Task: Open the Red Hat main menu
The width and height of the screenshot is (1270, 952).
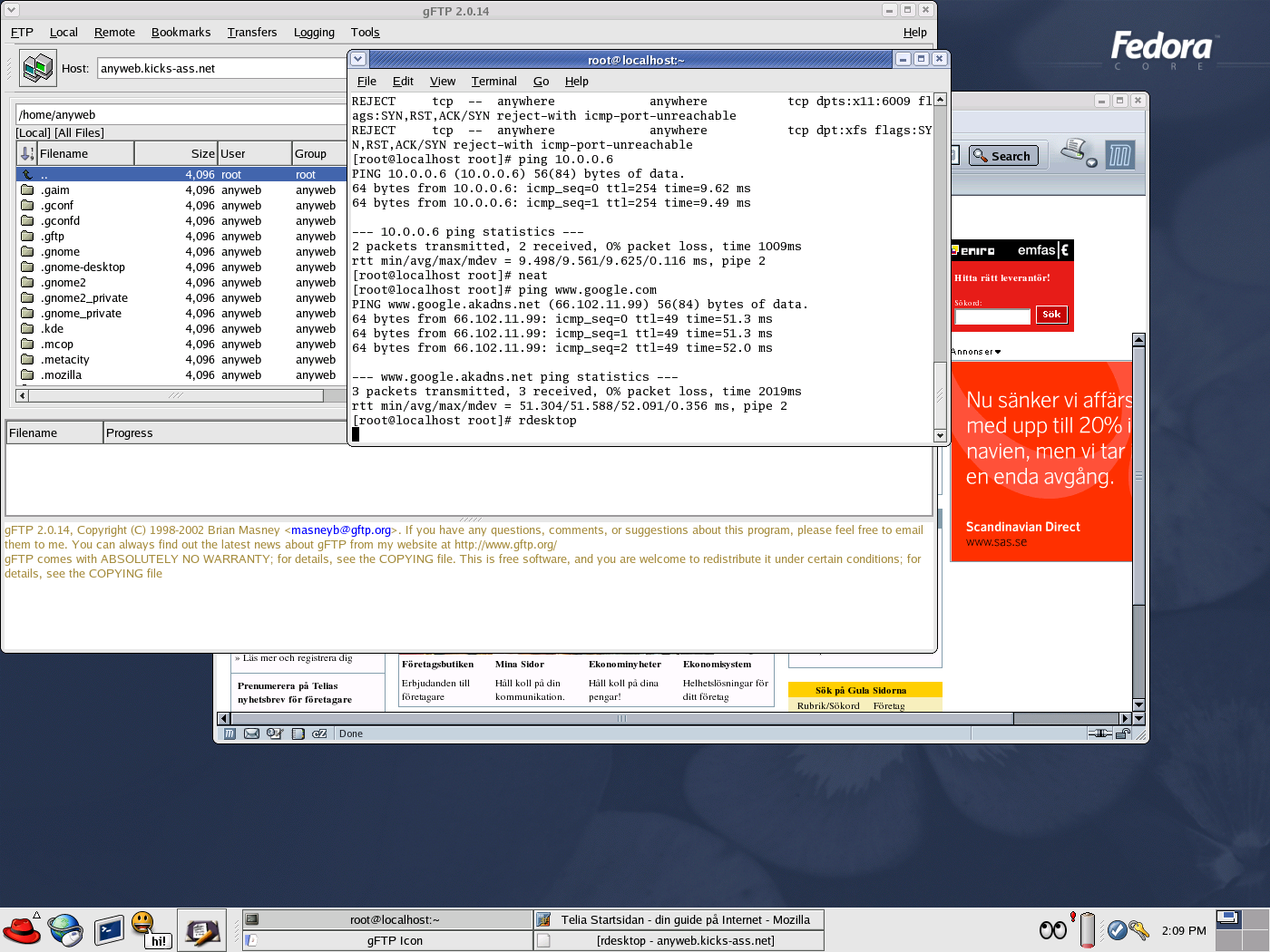Action: pyautogui.click(x=22, y=930)
